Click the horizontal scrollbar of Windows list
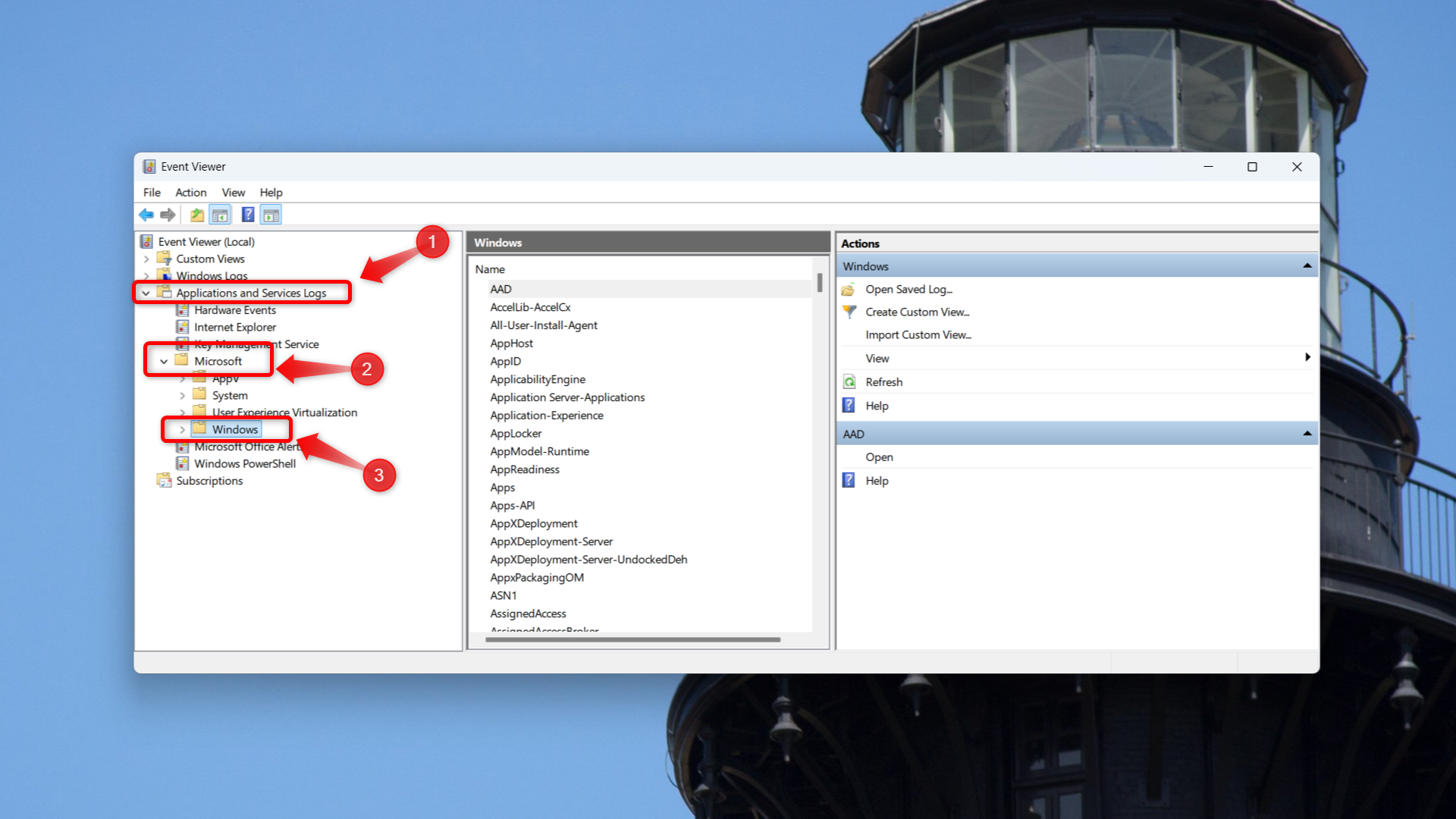 [632, 640]
